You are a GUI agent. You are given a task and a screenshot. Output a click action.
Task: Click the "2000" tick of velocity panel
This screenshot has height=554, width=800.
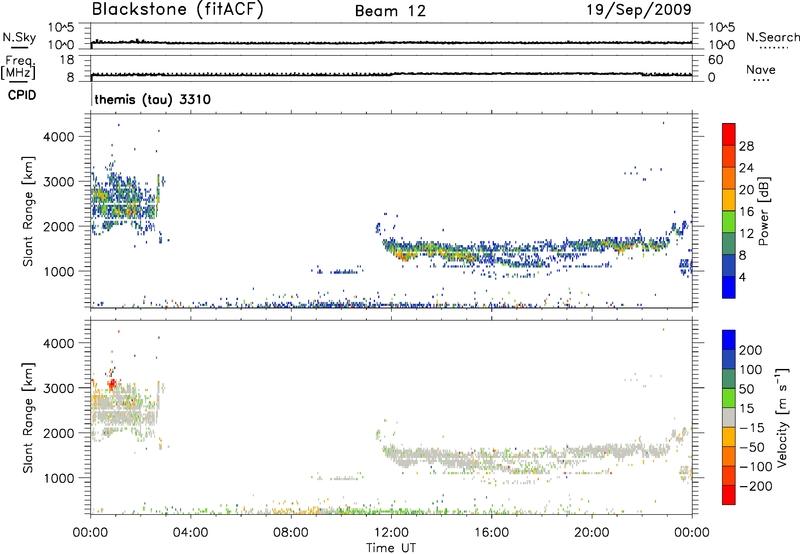pyautogui.click(x=59, y=433)
